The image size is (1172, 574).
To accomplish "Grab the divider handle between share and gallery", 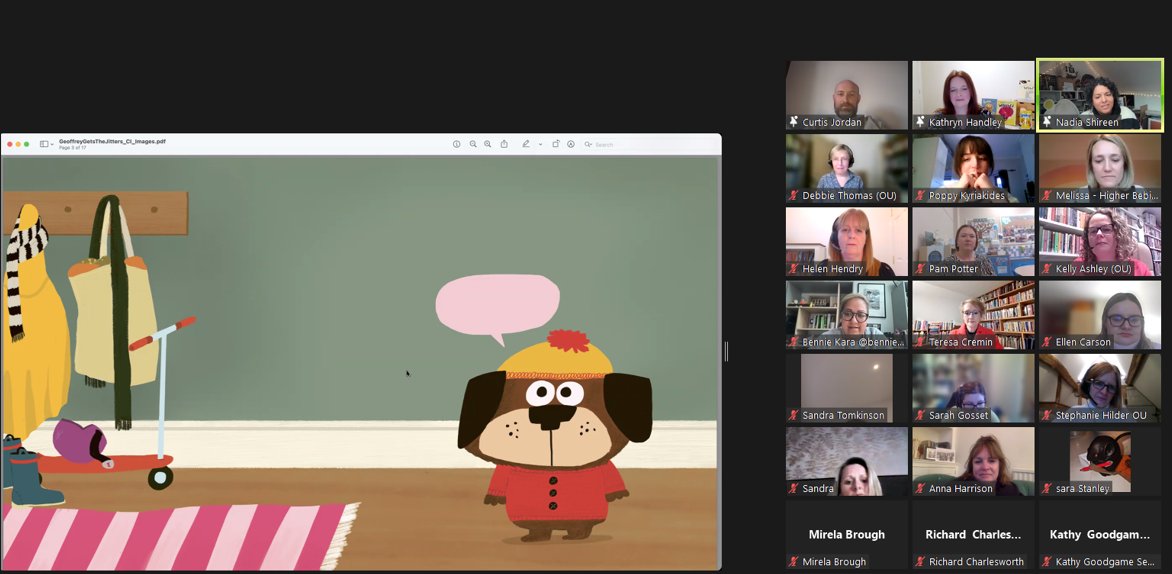I will click(726, 351).
